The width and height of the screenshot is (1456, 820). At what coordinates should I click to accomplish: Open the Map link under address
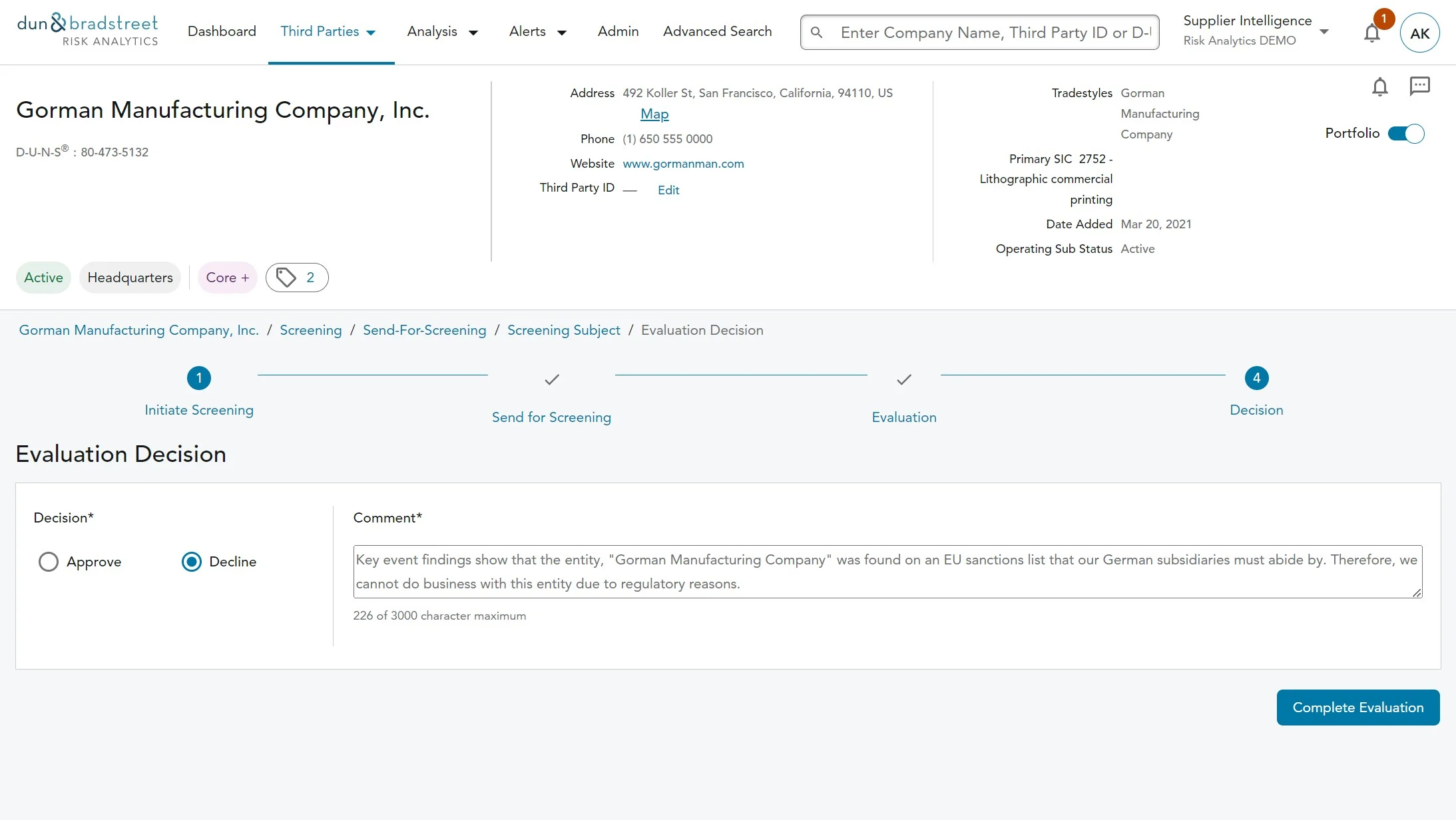654,114
